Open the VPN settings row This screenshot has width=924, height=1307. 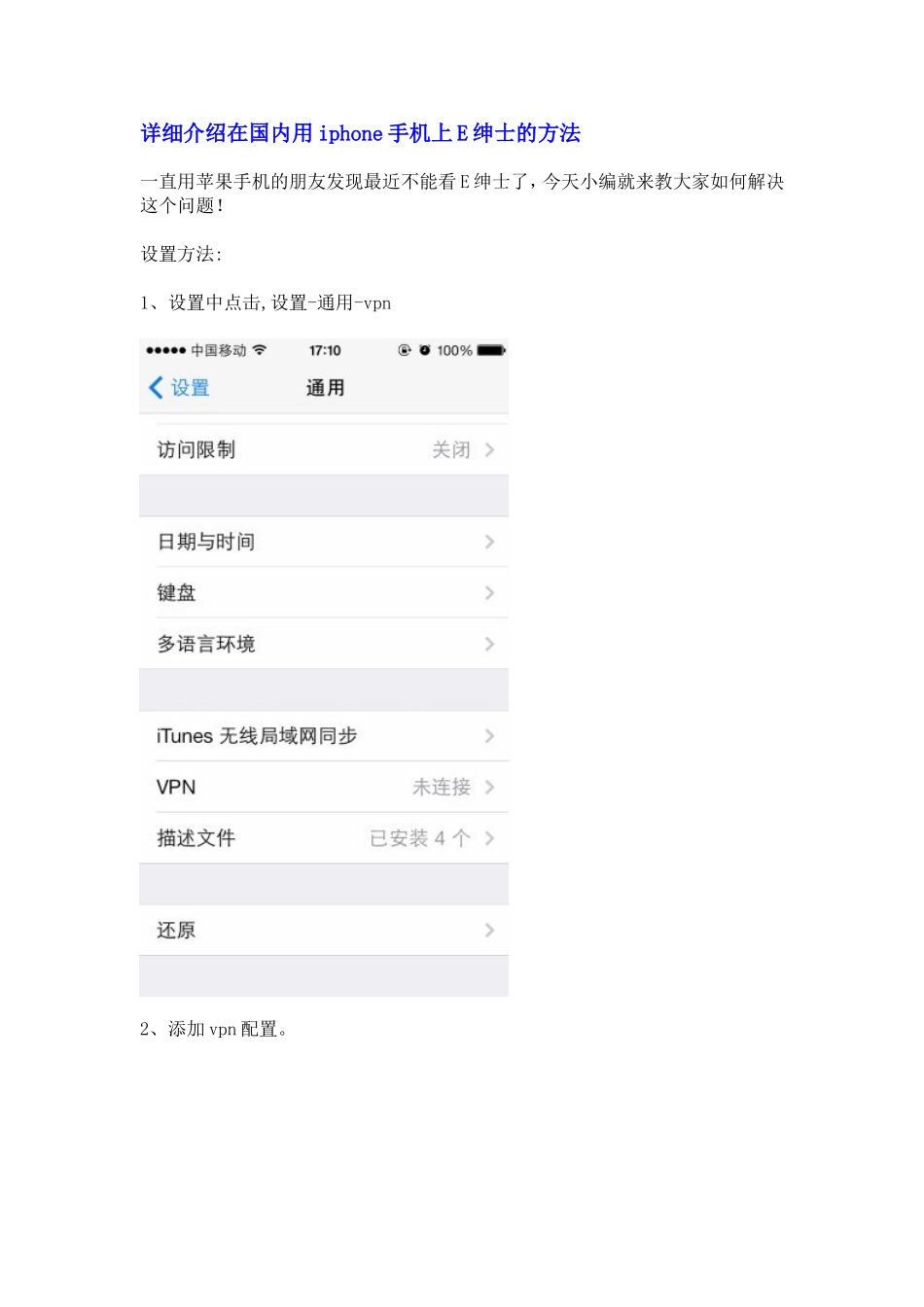[324, 787]
